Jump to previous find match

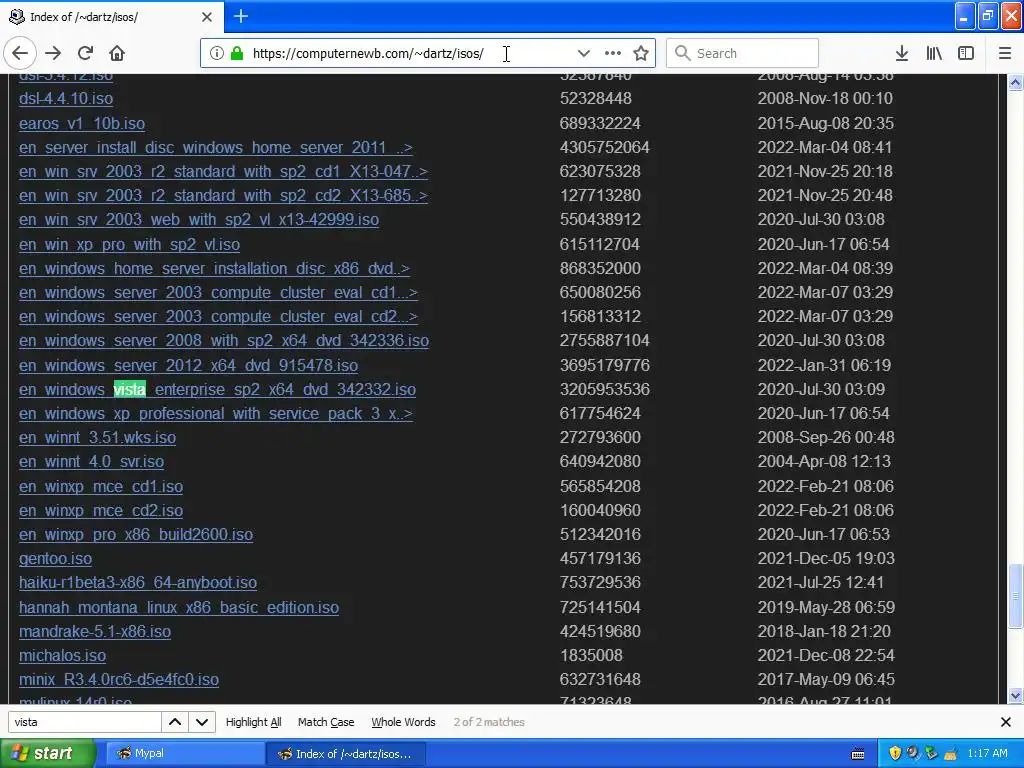(x=175, y=722)
